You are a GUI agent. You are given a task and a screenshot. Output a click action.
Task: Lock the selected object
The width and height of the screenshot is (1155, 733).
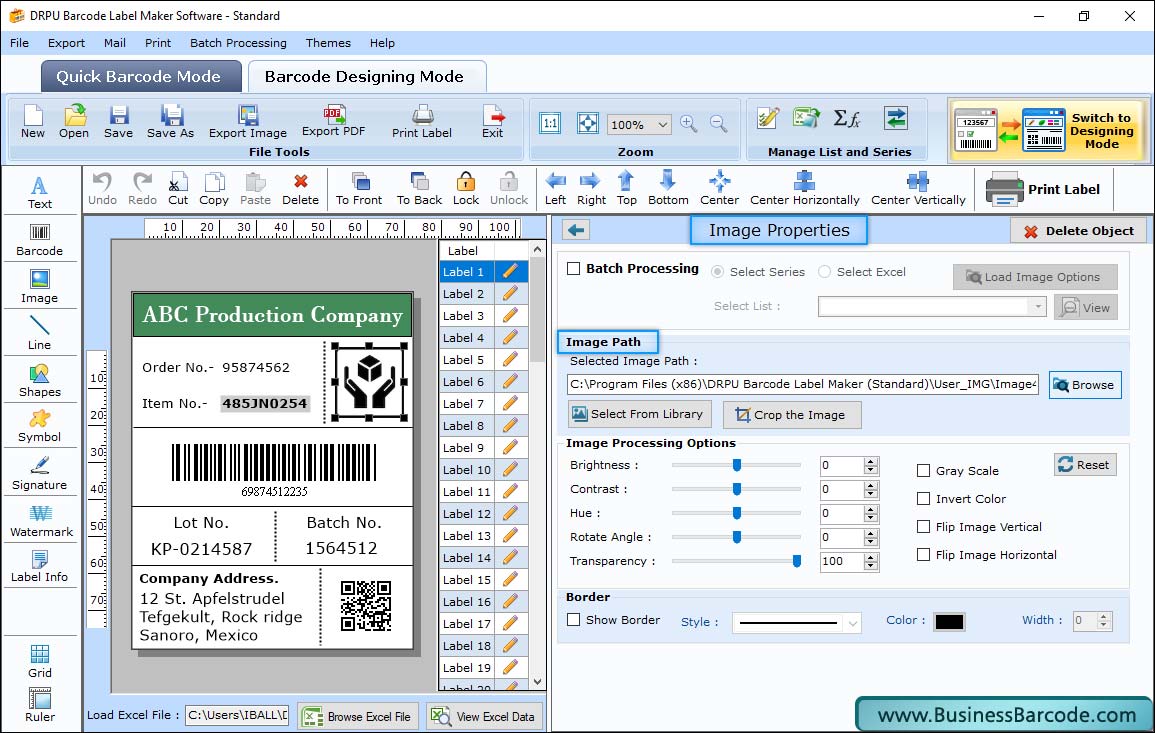[466, 189]
